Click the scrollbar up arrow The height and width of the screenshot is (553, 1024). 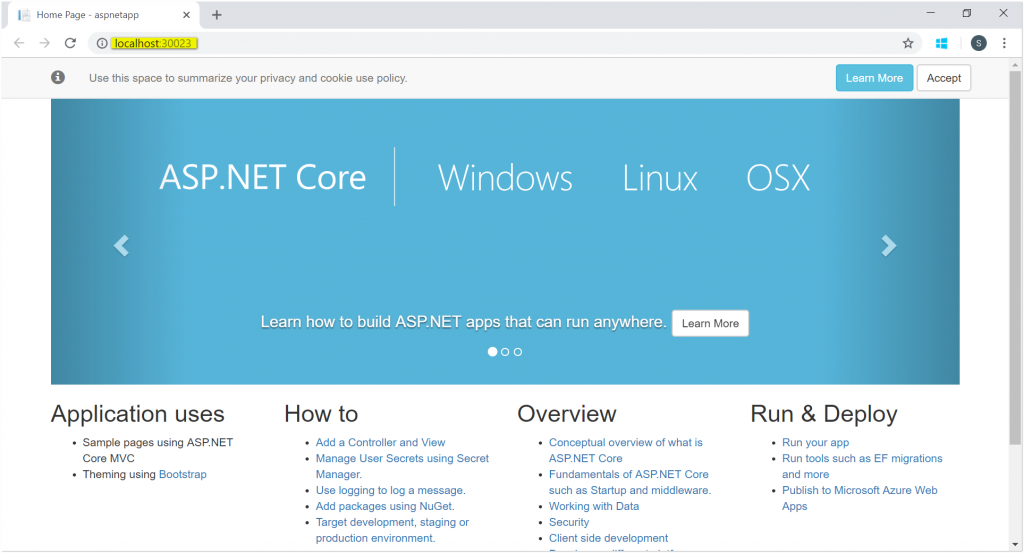pos(1014,65)
